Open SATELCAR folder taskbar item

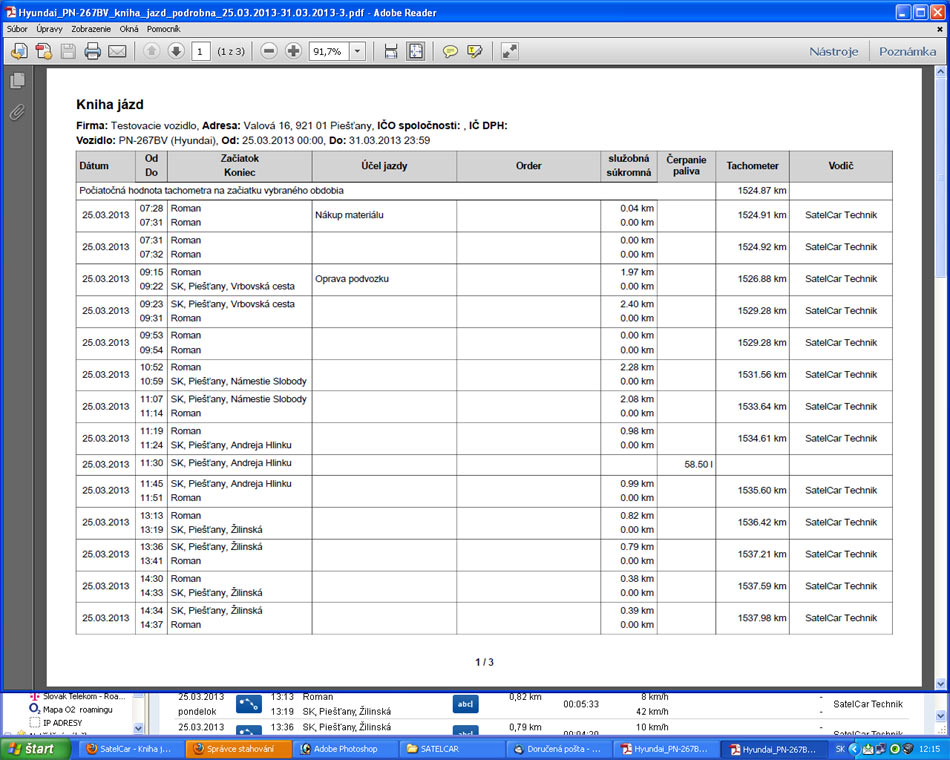[x=451, y=749]
